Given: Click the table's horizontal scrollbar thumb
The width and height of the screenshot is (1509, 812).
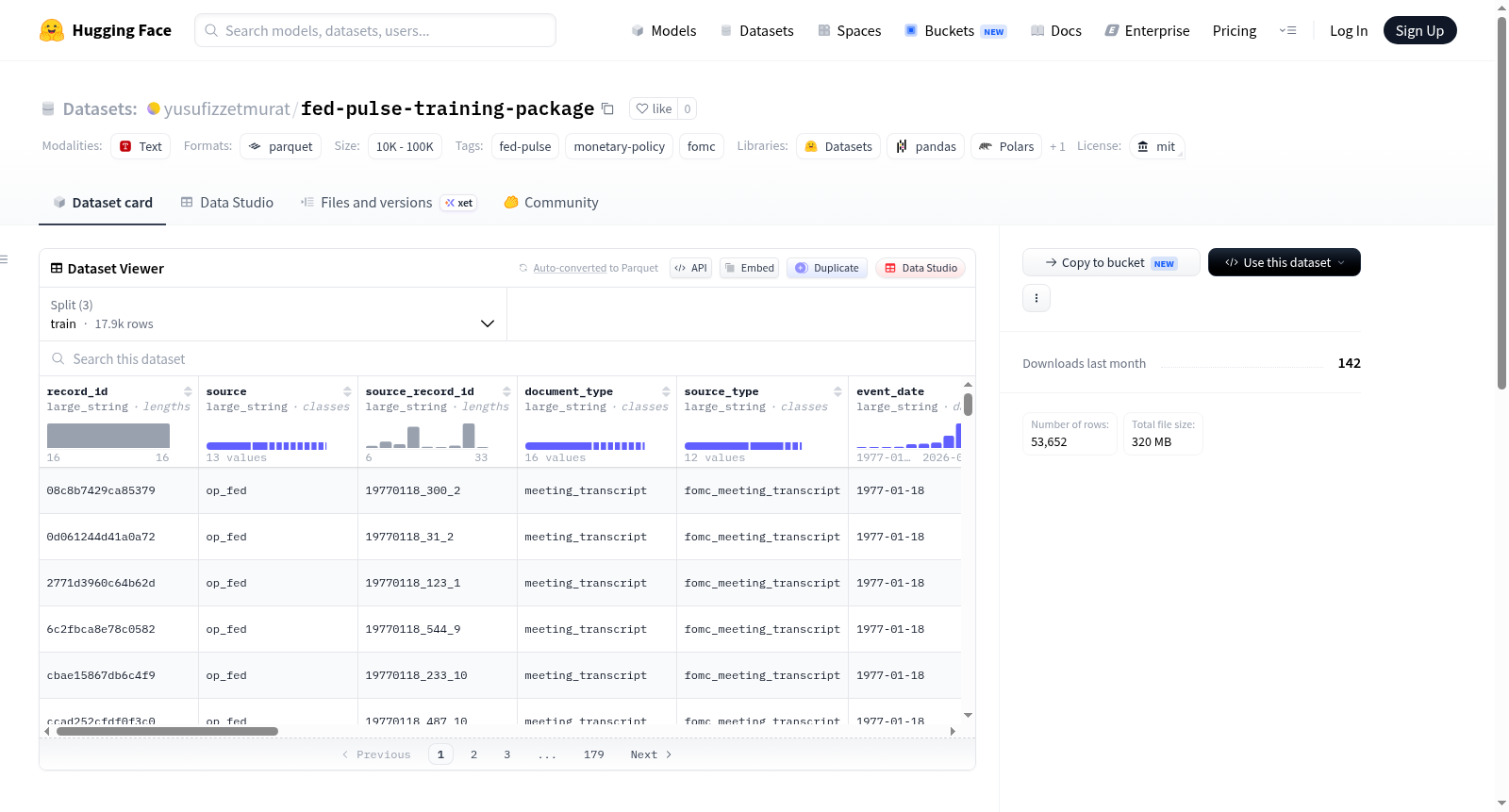Looking at the screenshot, I should point(167,731).
